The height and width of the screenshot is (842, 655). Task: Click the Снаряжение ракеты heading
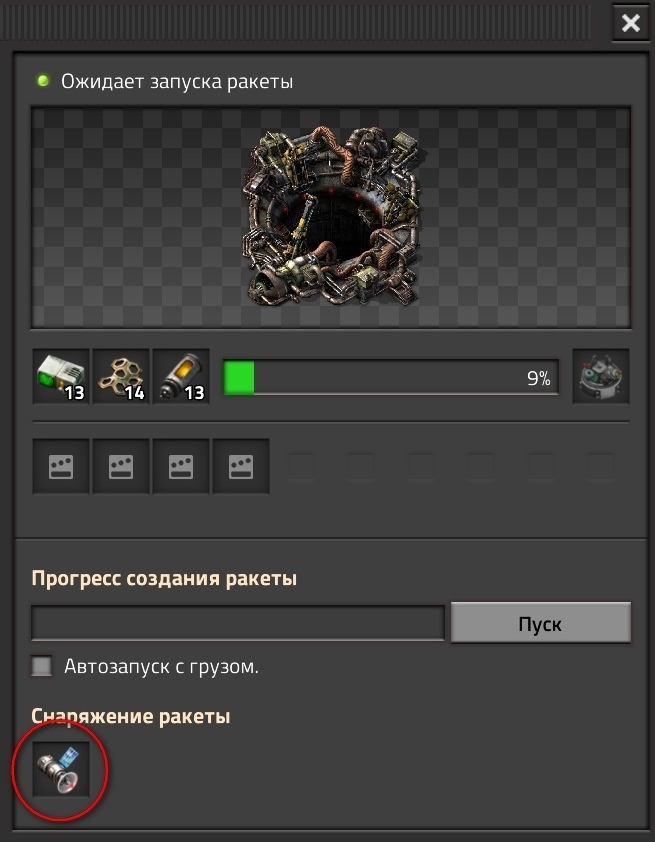pyautogui.click(x=131, y=716)
